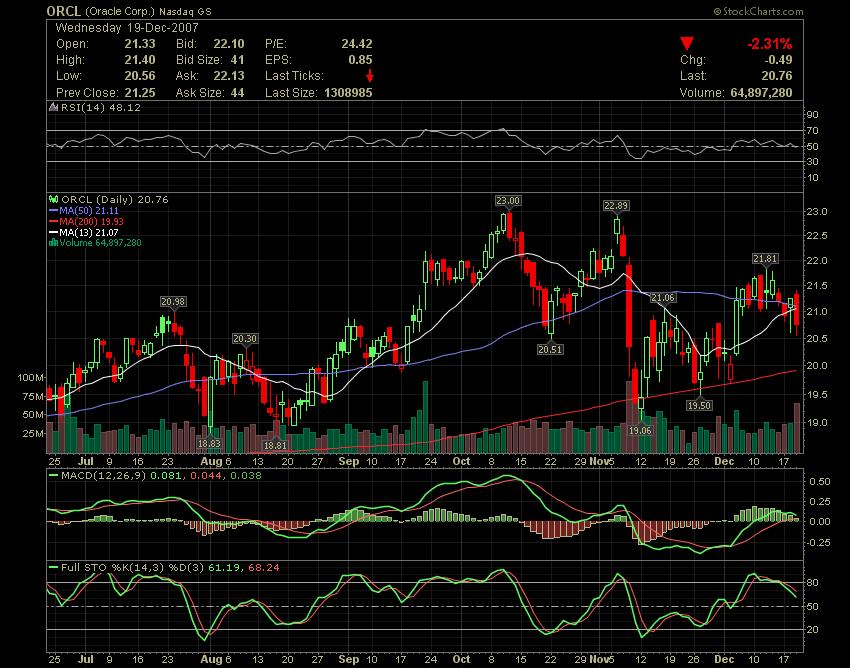Click the EPS value 0.85
Image resolution: width=850 pixels, height=668 pixels.
coord(360,60)
